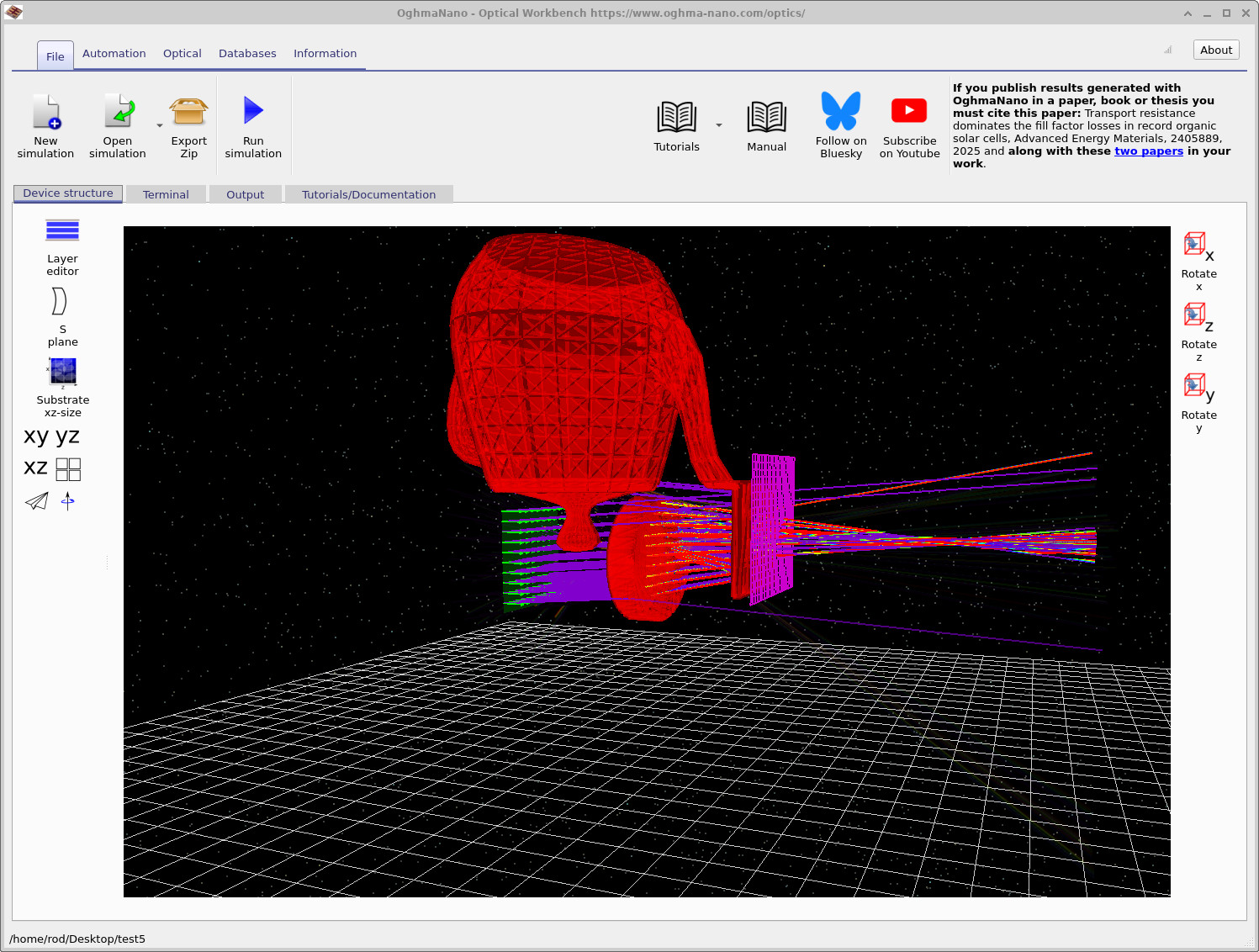This screenshot has width=1259, height=952.
Task: Open the Terminal tab
Action: coord(166,194)
